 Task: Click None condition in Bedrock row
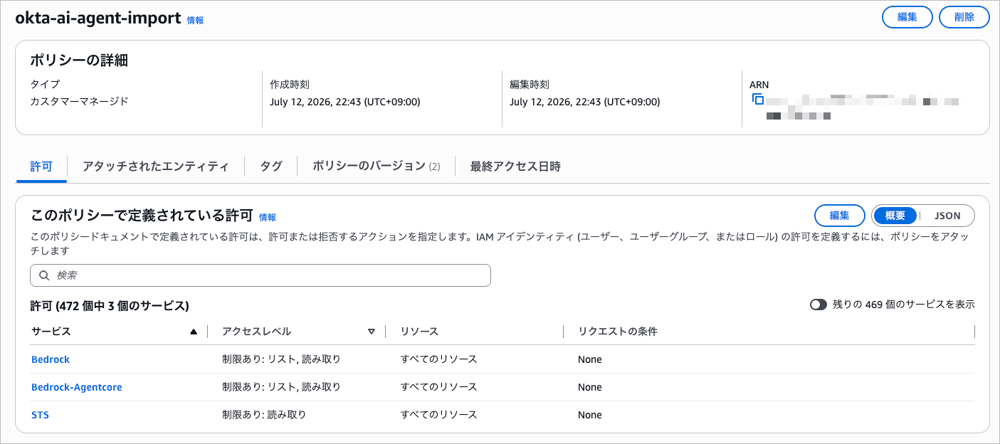[x=590, y=359]
